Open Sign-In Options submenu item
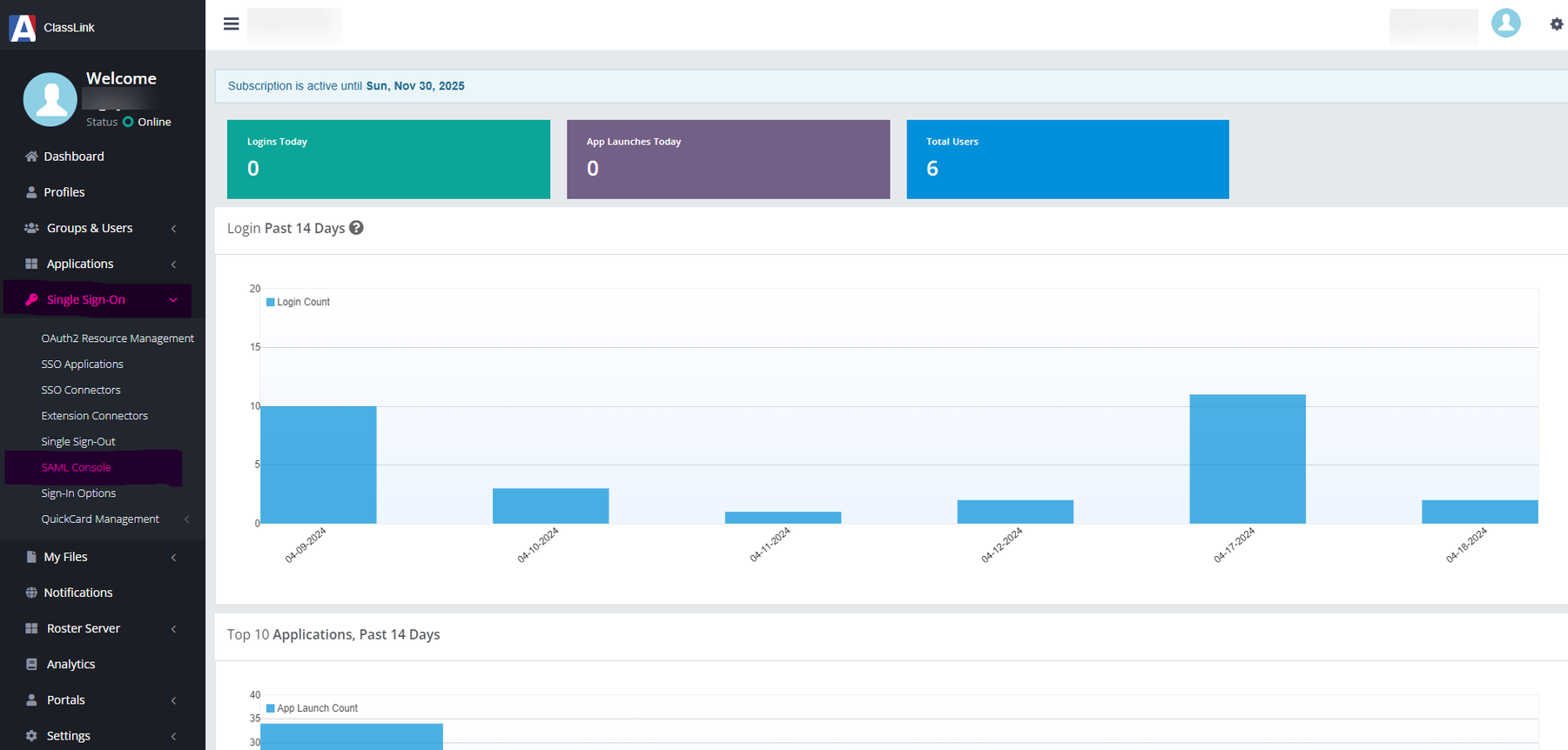Viewport: 1568px width, 750px height. pos(78,493)
